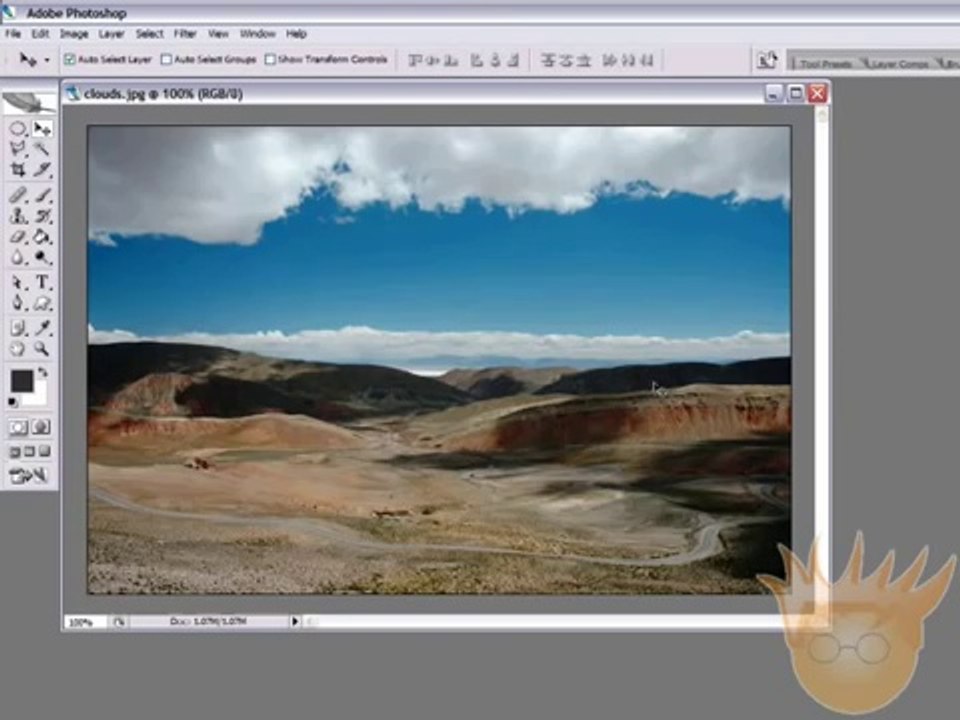Image resolution: width=960 pixels, height=720 pixels.
Task: Switch to Standard edit mode
Action: click(x=18, y=427)
